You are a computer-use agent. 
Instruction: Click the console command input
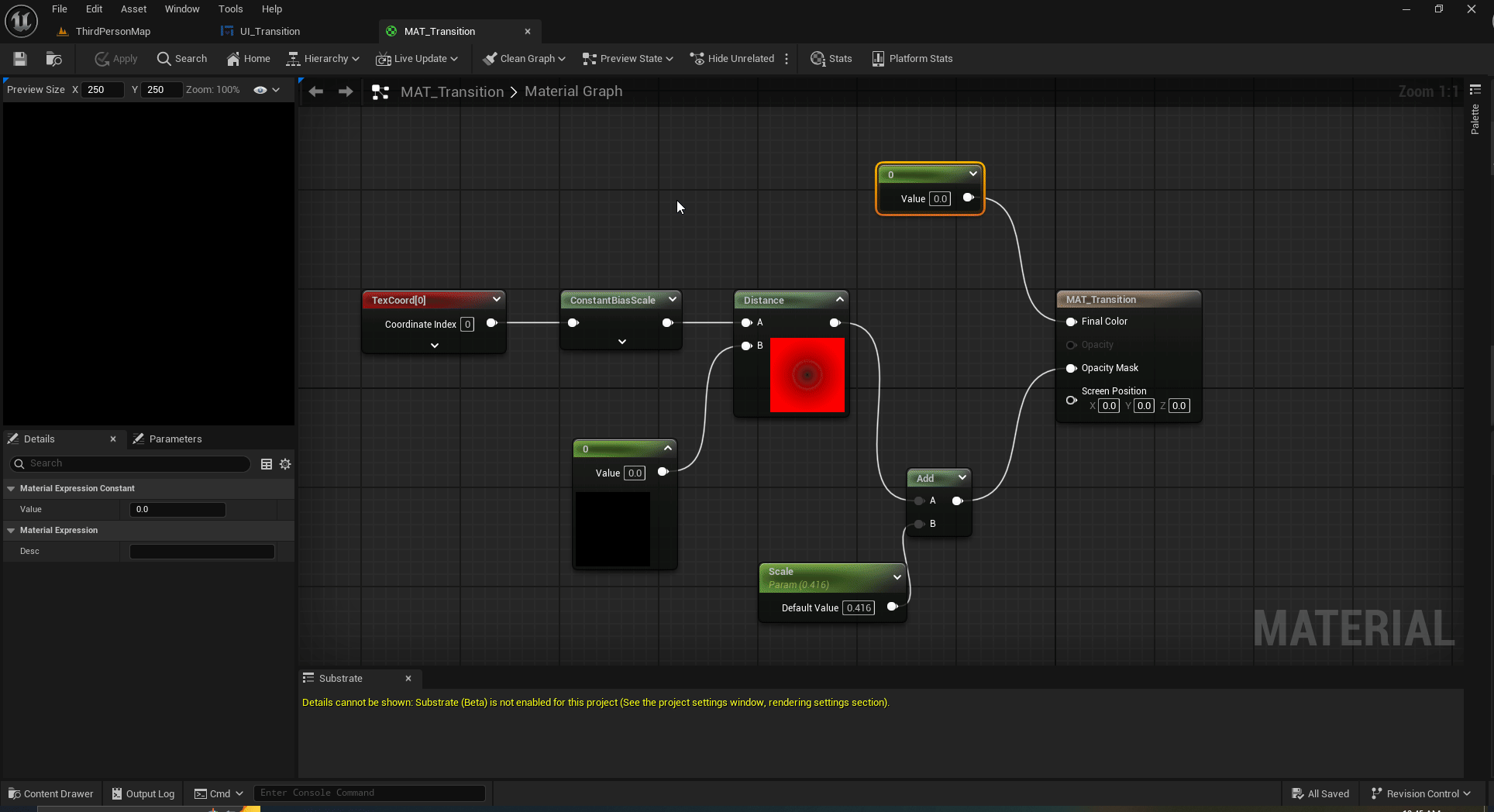click(x=370, y=793)
